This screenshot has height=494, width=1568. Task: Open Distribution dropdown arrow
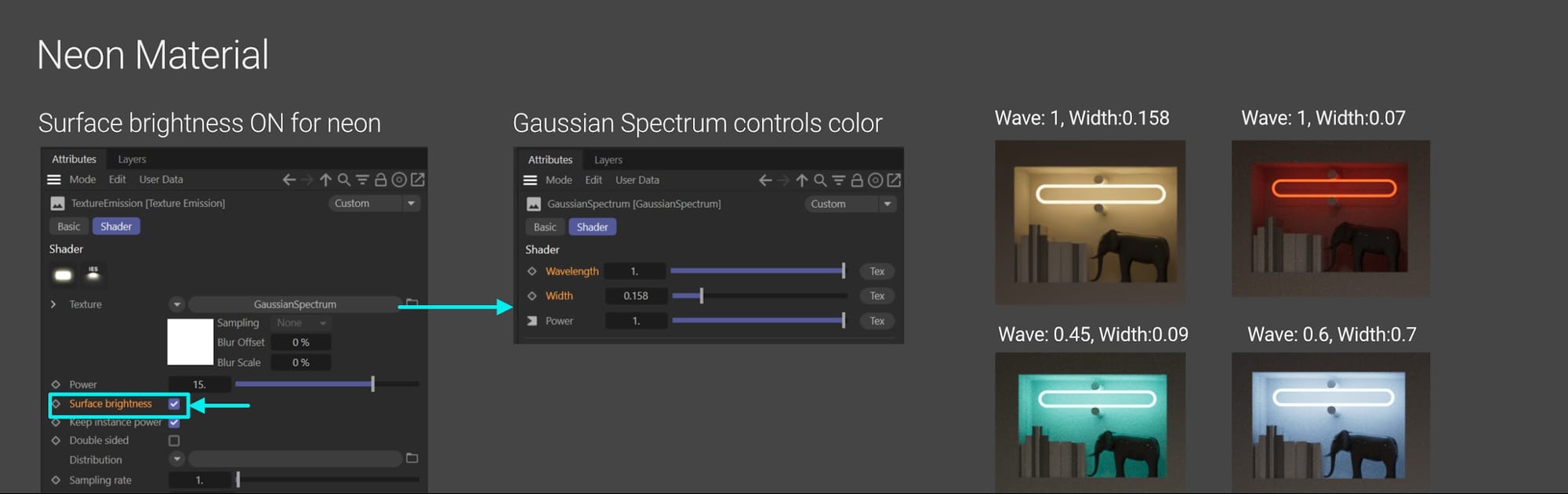click(176, 459)
